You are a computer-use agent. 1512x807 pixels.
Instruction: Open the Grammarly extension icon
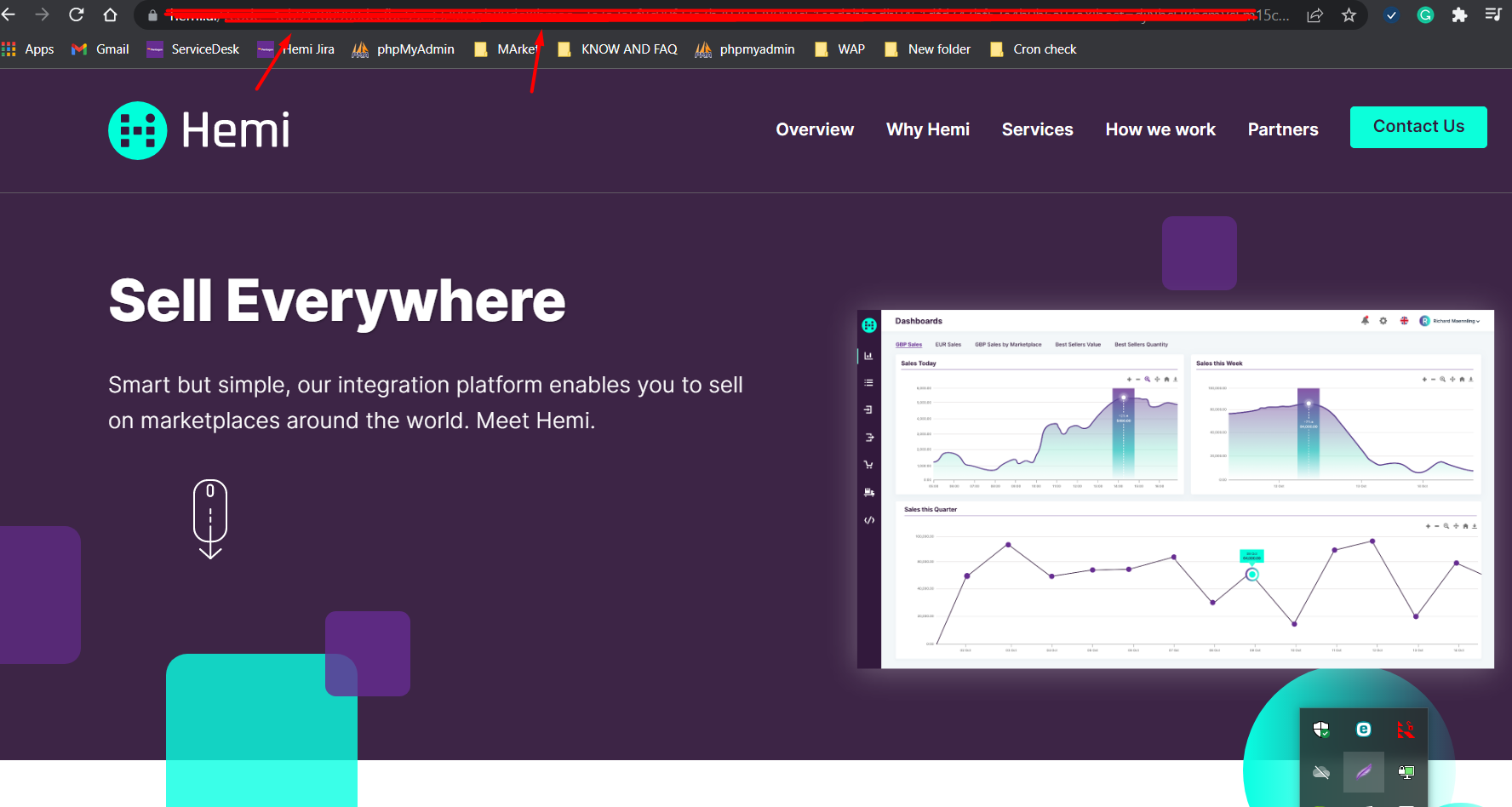[x=1425, y=14]
